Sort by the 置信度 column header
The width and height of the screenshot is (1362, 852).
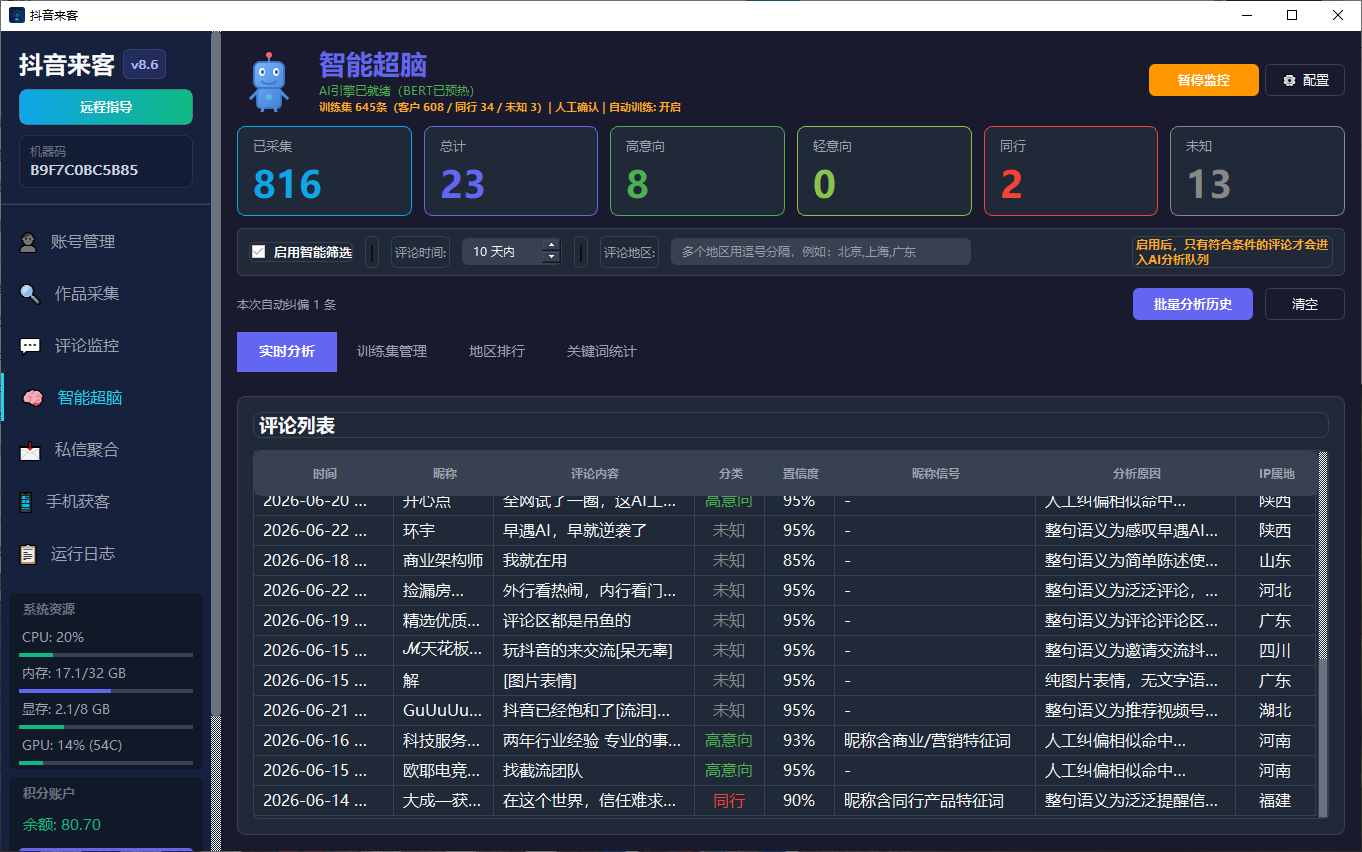coord(800,473)
